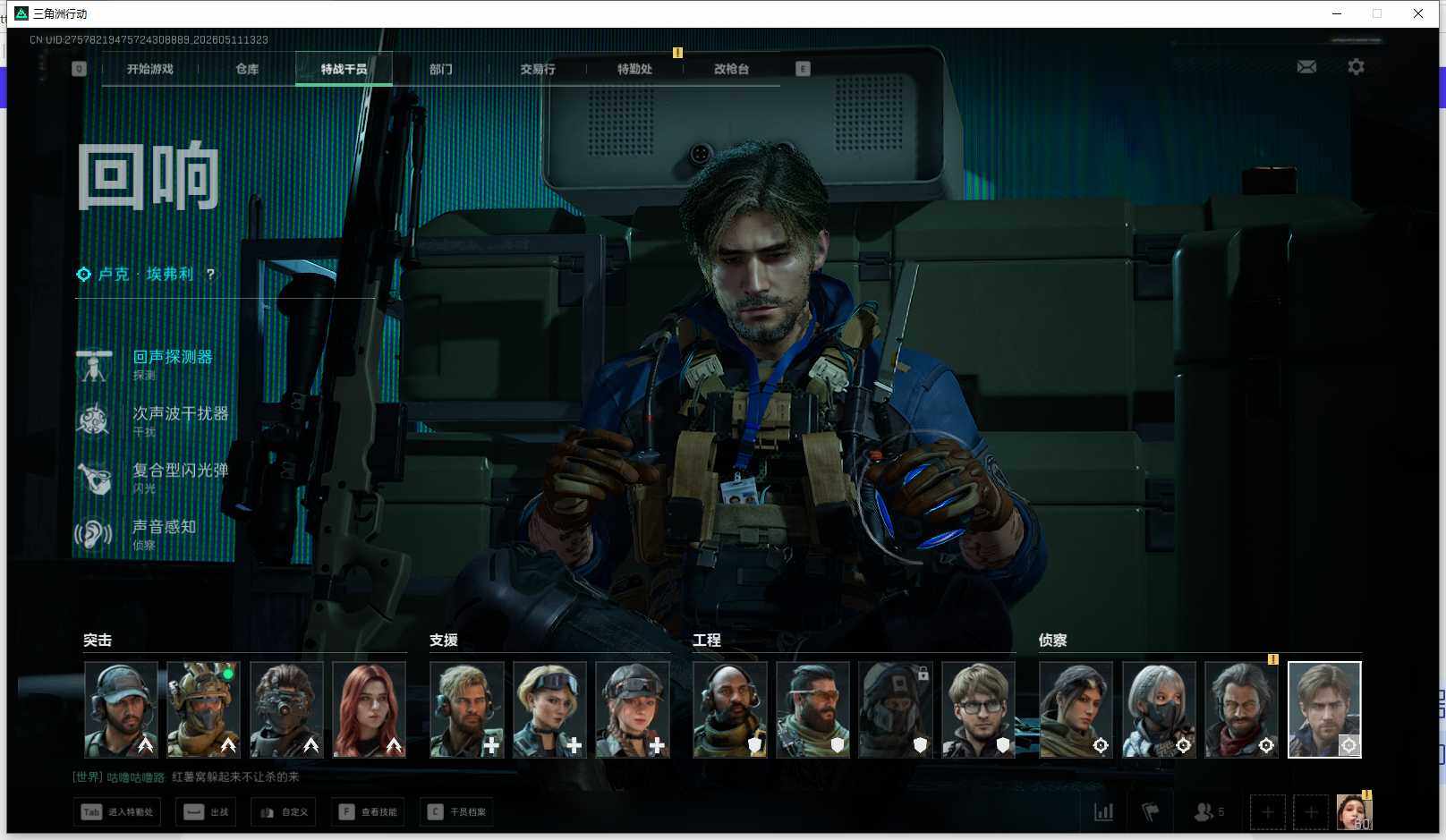Click the world chat message line
The image size is (1446, 840).
tap(186, 777)
